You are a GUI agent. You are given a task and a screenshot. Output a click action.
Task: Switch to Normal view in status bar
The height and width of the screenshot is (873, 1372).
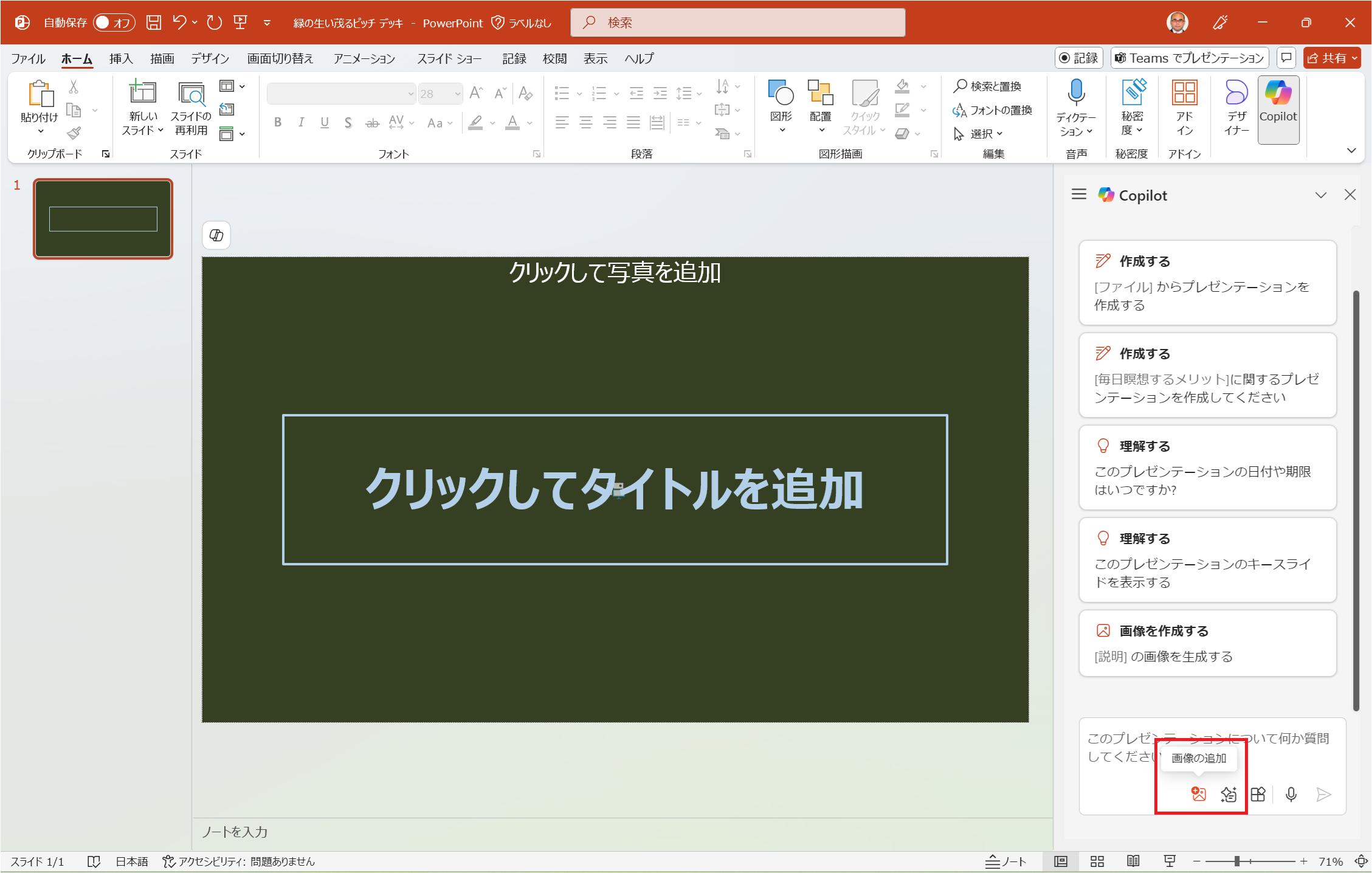[1061, 861]
